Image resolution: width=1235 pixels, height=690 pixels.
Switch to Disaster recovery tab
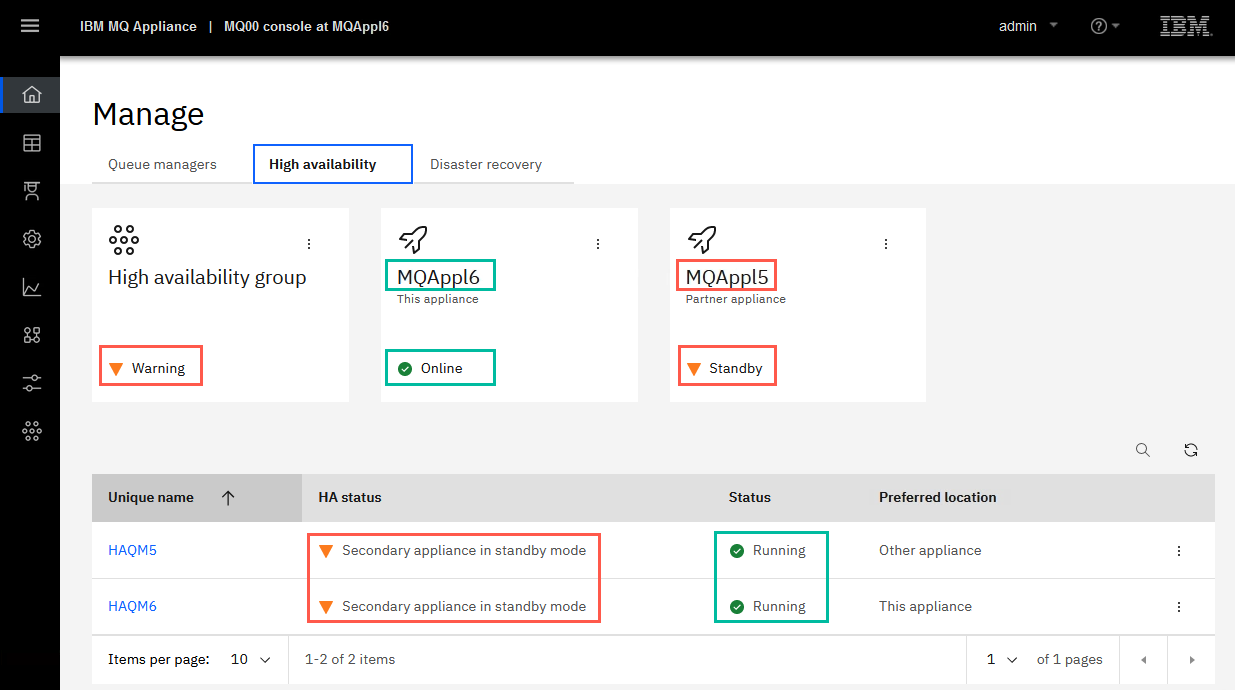(x=486, y=164)
